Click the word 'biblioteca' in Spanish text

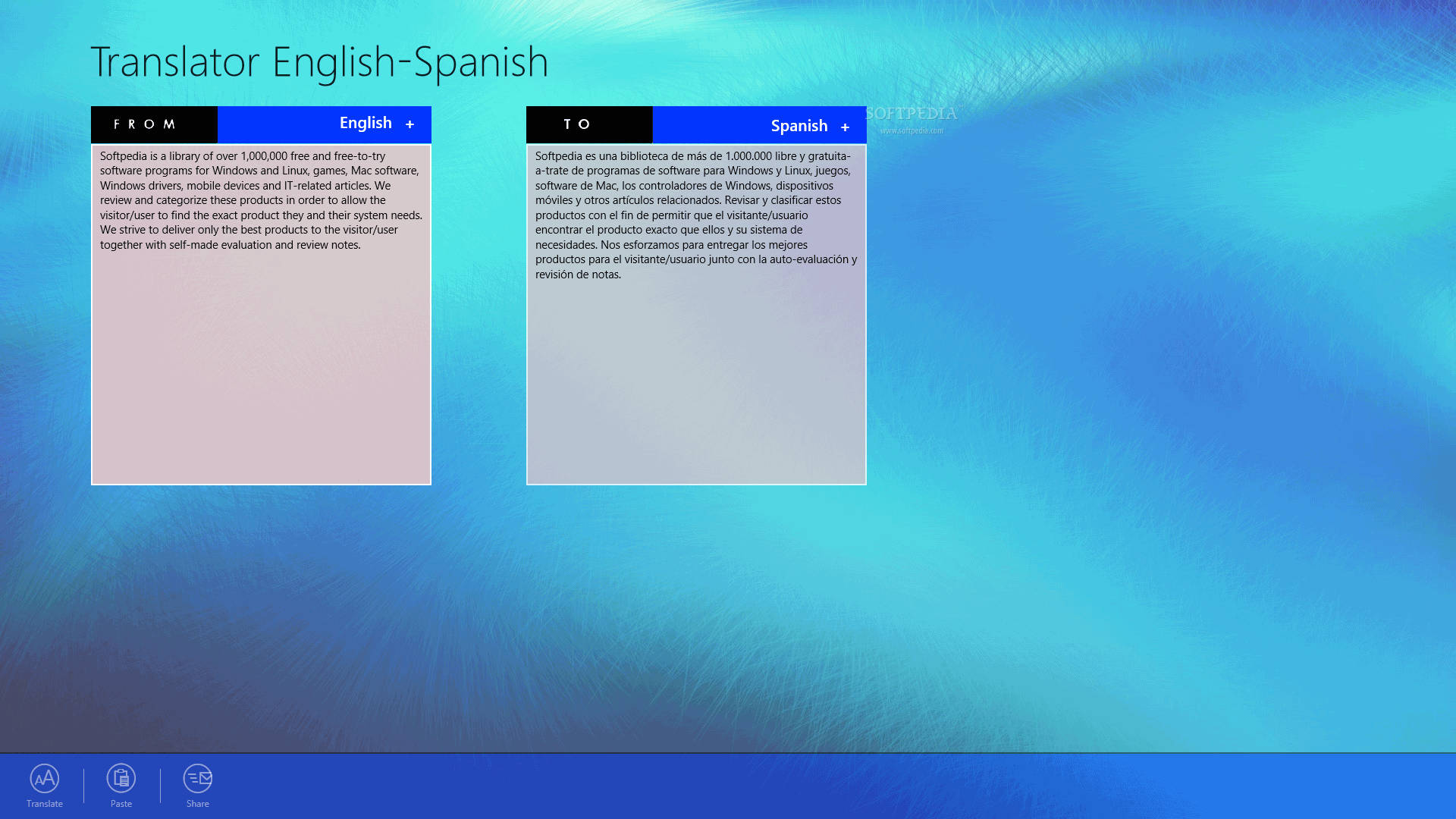click(644, 156)
